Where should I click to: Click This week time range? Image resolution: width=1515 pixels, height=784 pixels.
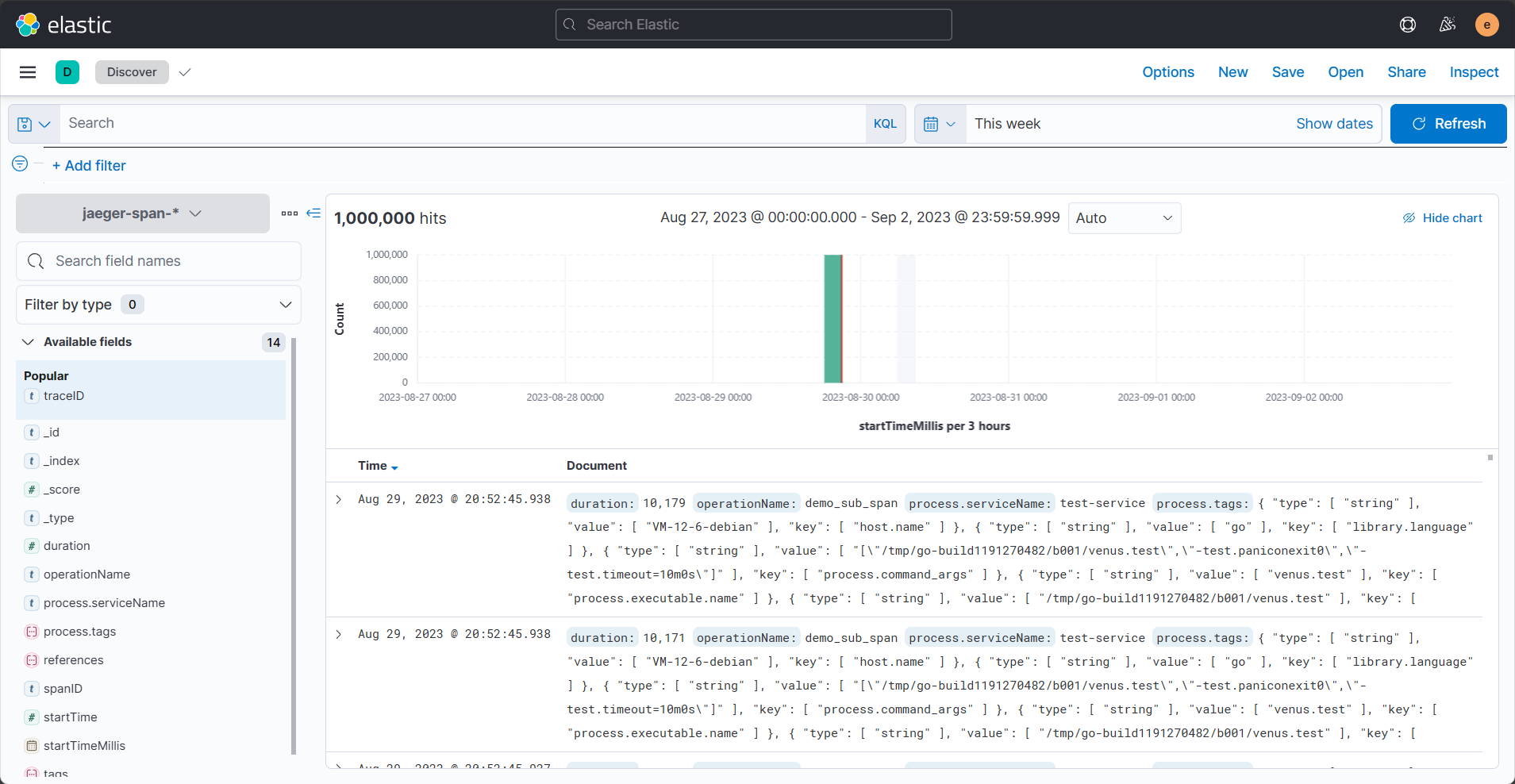tap(1007, 124)
